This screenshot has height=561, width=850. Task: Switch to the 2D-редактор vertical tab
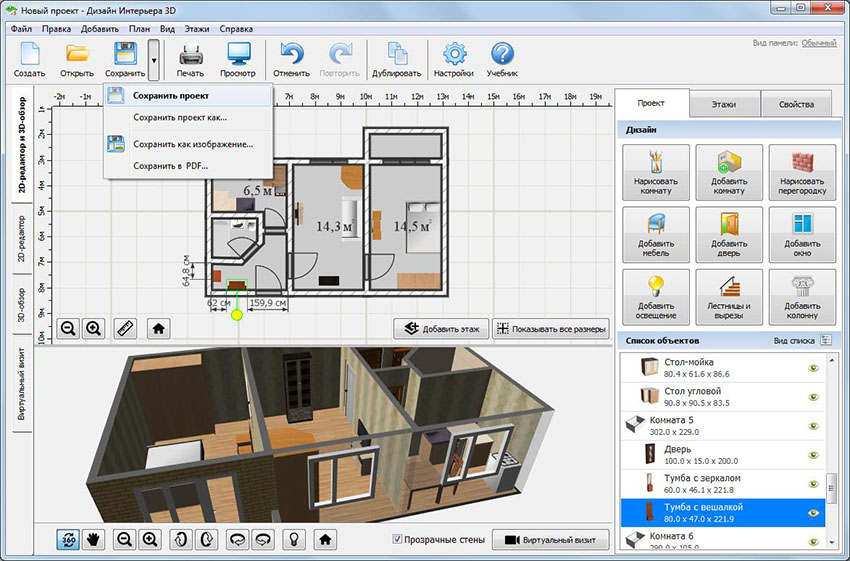[22, 238]
